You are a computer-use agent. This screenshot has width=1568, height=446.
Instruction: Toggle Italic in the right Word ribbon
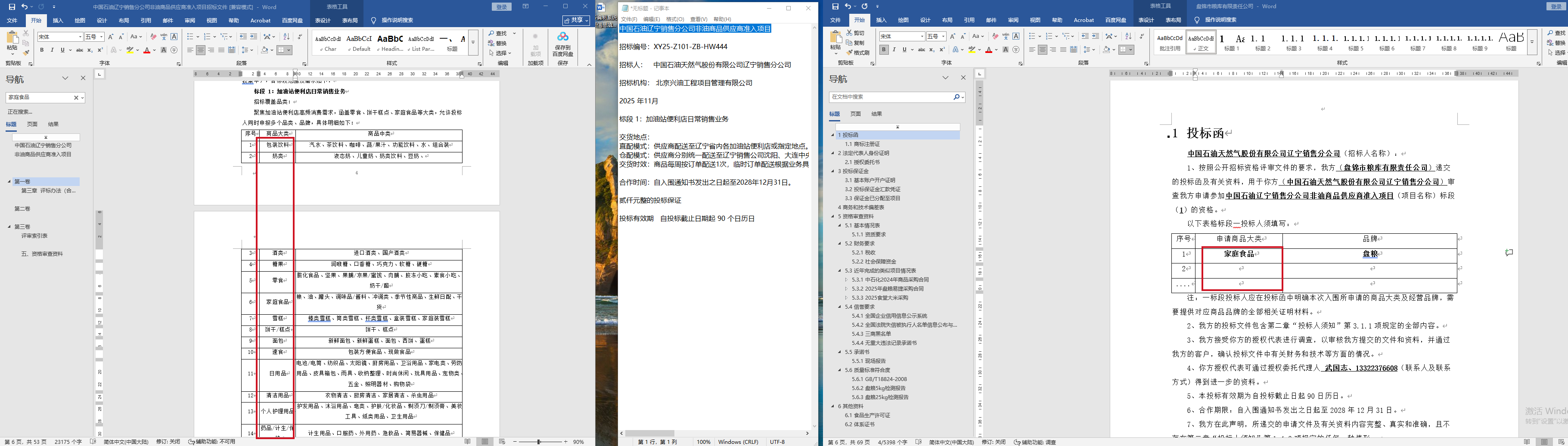894,50
